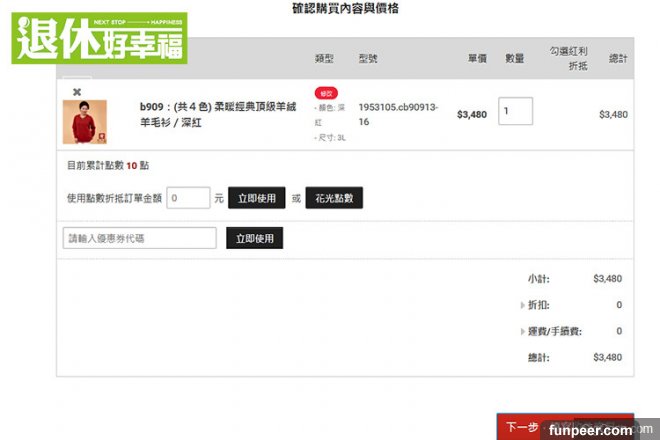Remove the b909 sweater from cart
Viewport: 660px width, 440px height.
77,92
